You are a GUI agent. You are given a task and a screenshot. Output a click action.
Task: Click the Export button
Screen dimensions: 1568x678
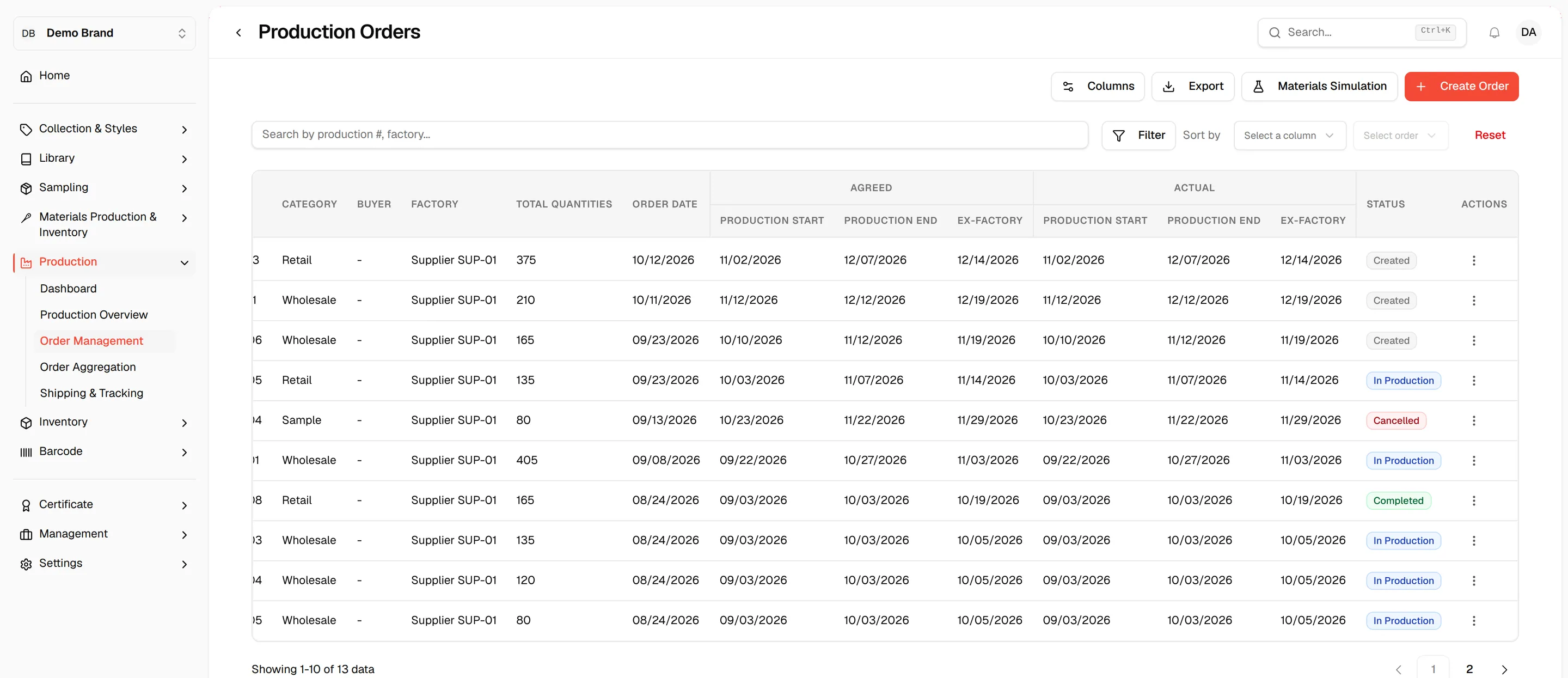(1192, 87)
